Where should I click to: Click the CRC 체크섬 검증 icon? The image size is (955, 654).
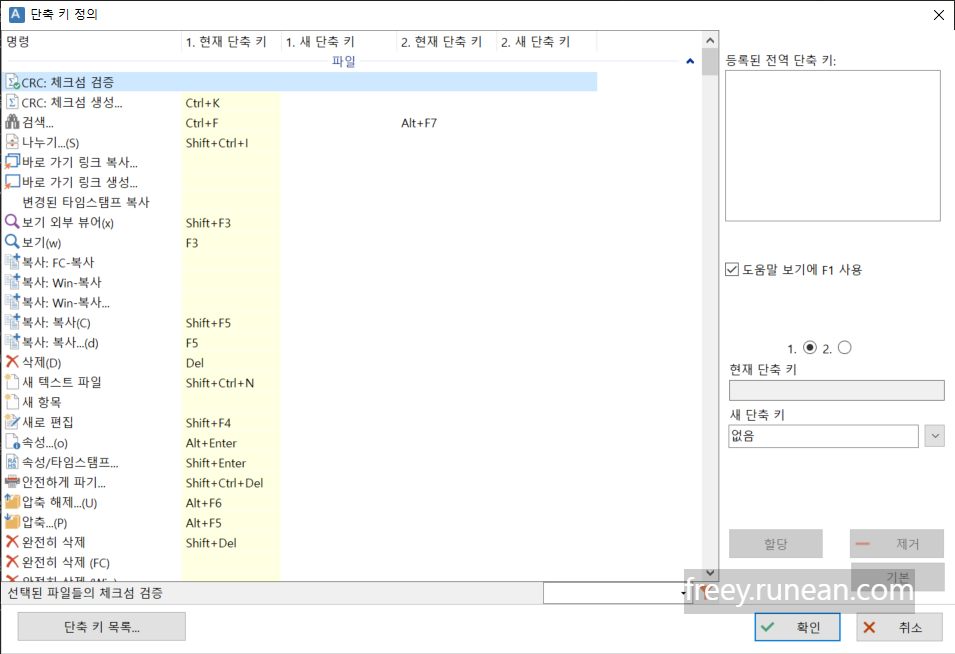point(12,82)
